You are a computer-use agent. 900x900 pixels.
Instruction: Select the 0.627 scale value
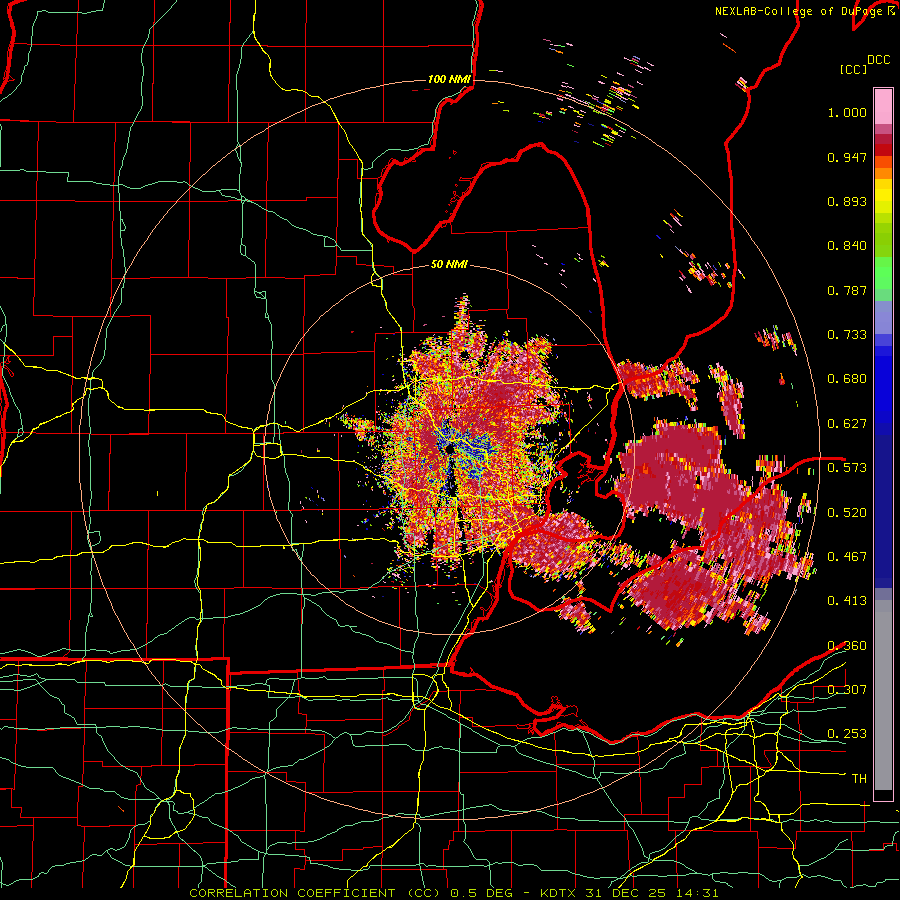tap(847, 424)
